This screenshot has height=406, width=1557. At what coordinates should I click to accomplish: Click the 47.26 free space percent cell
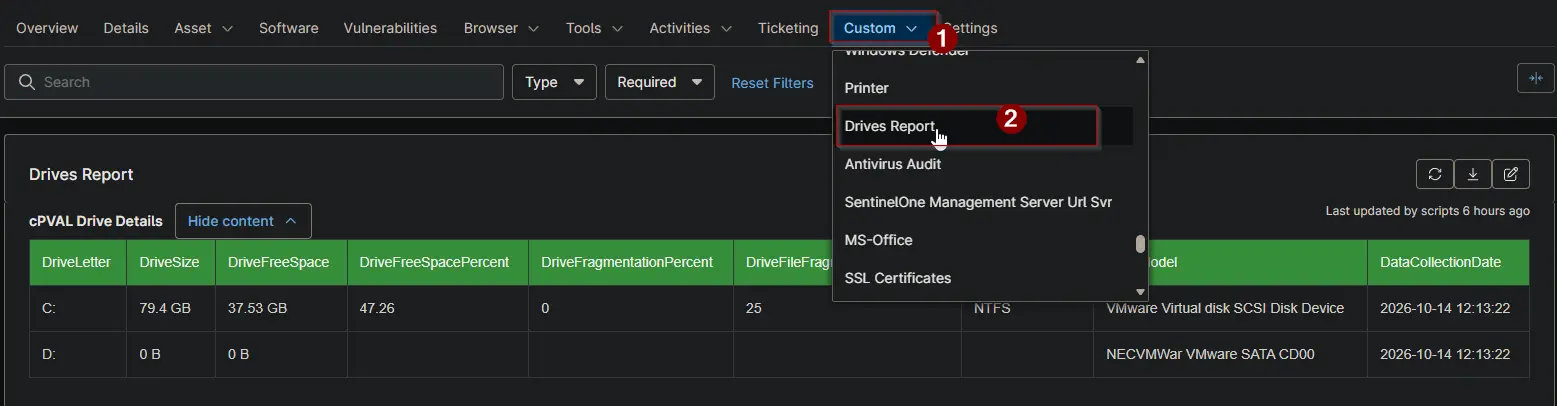[437, 308]
